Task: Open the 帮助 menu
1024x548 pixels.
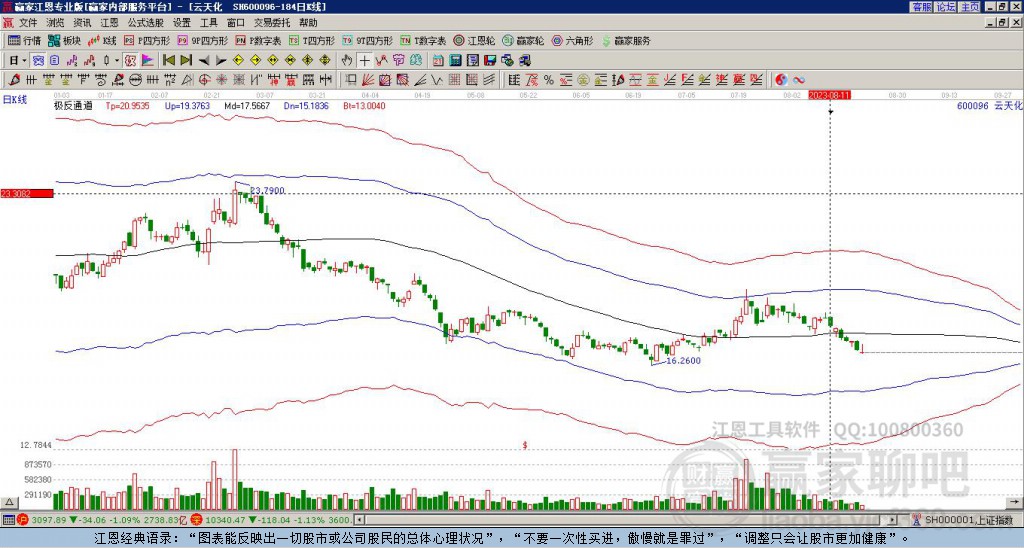Action: pos(308,23)
